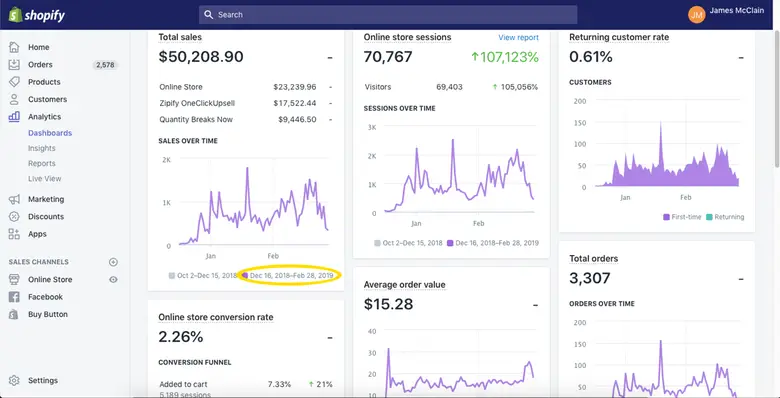Click the Total sales card title
Image resolution: width=780 pixels, height=398 pixels.
(180, 37)
